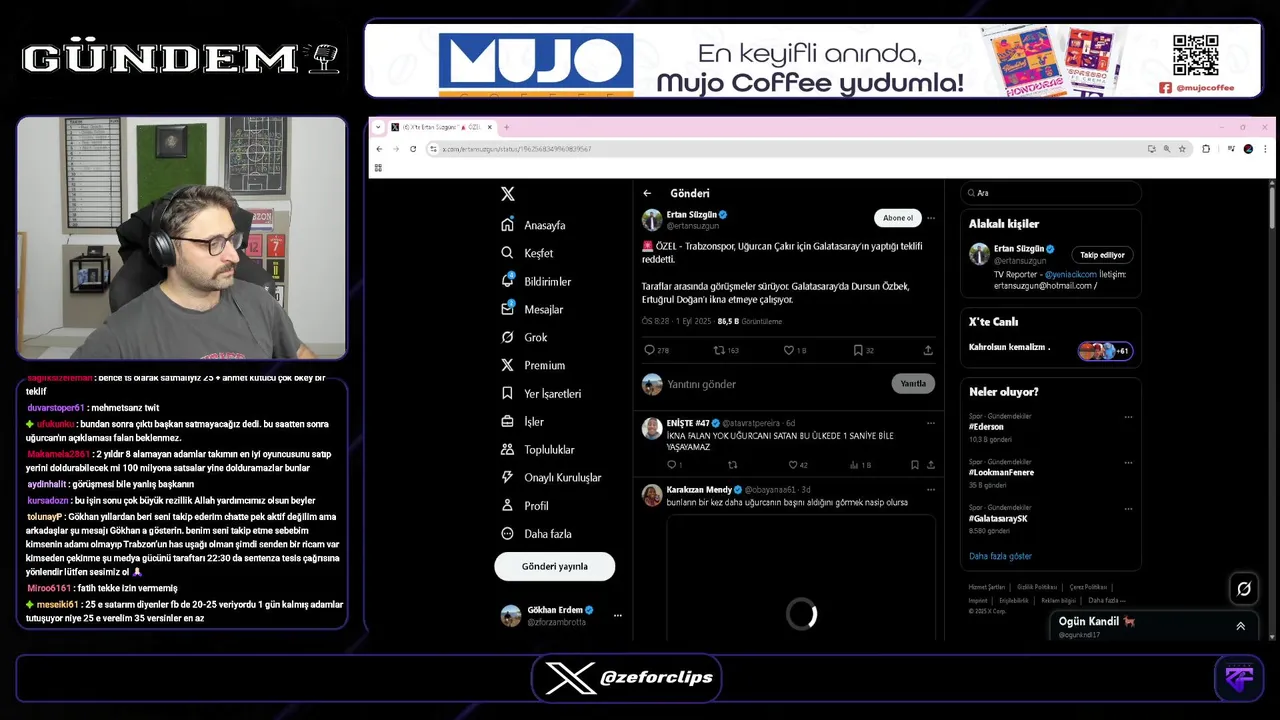Open Bildirimler notifications
The width and height of the screenshot is (1280, 720).
click(535, 281)
